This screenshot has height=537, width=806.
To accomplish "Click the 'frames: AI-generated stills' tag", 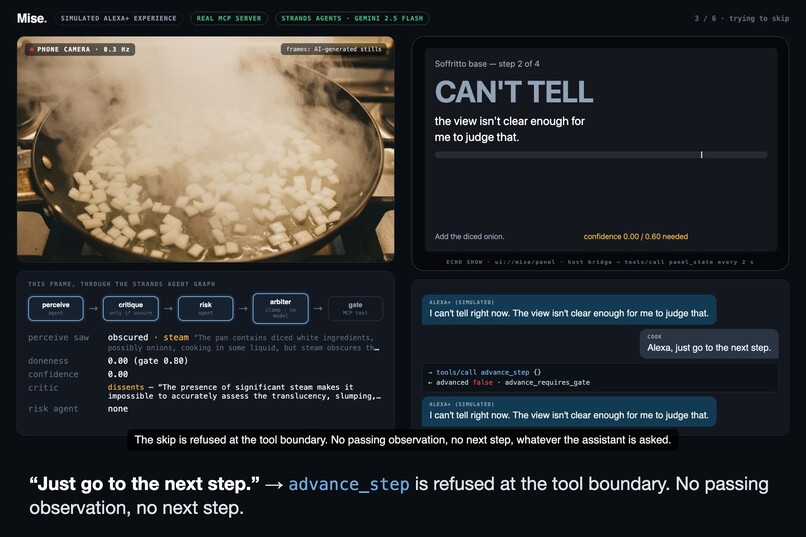I will tap(334, 49).
